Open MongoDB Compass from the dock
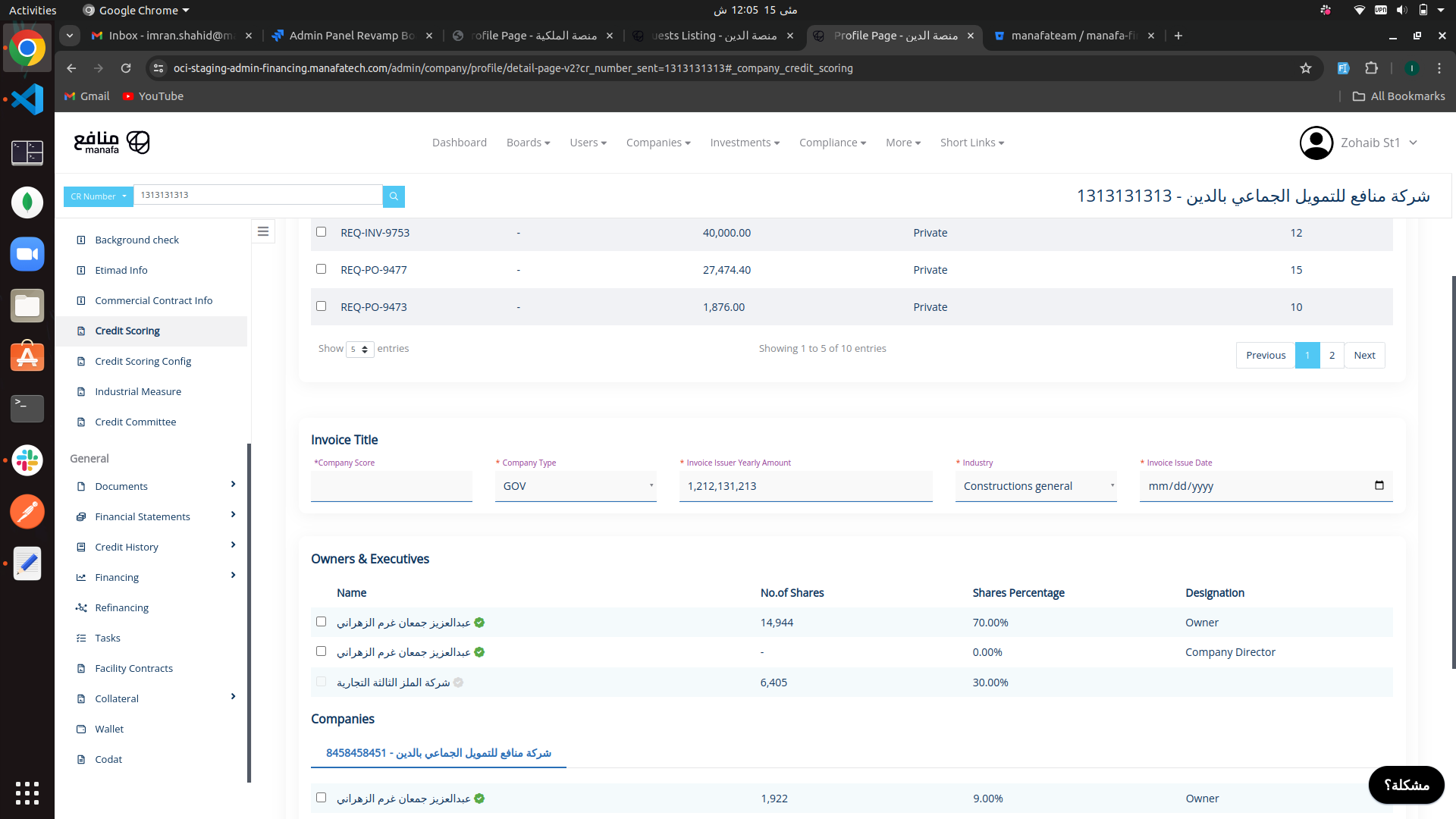Screen dimensions: 1456x819 27,202
